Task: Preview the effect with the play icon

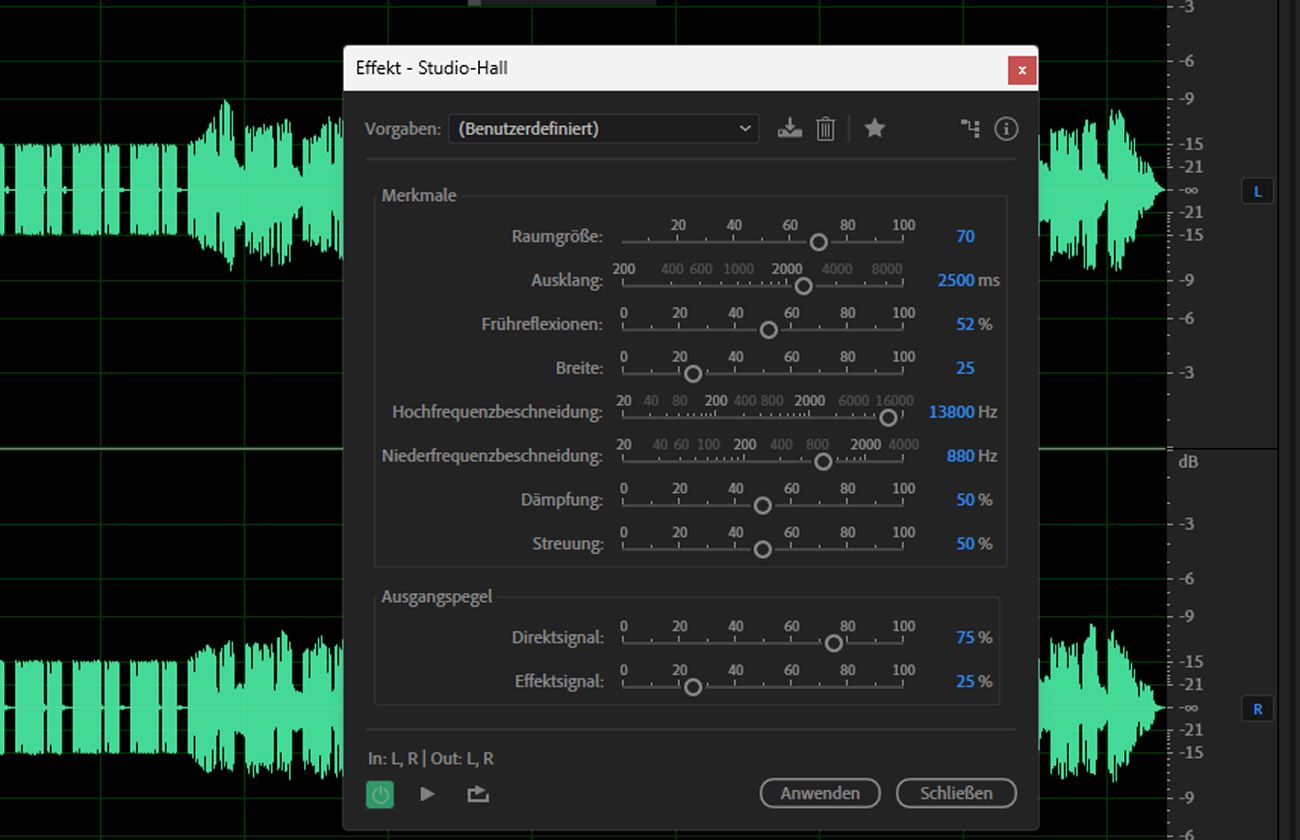Action: pyautogui.click(x=427, y=793)
